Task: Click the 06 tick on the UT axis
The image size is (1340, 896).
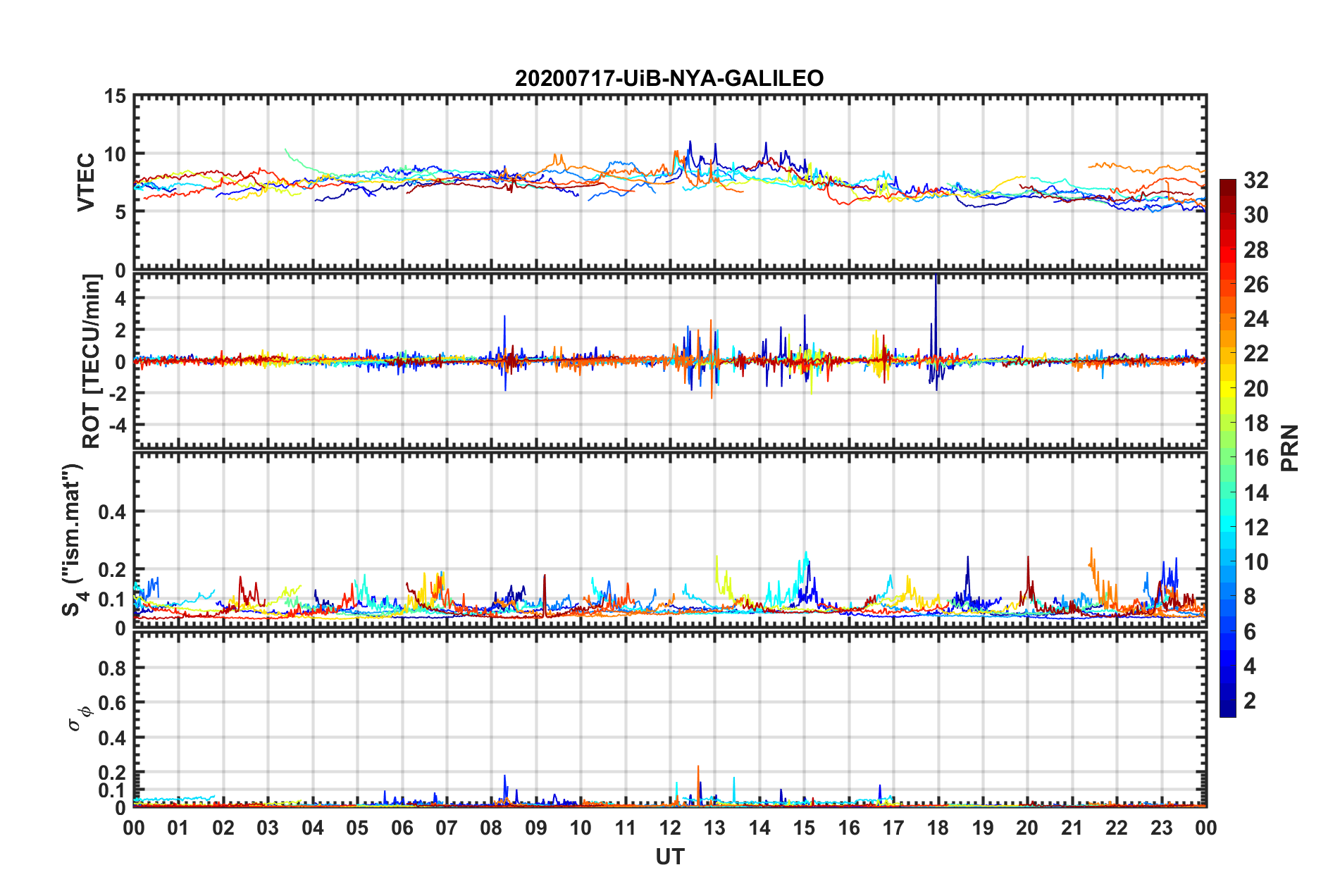Action: (x=402, y=828)
